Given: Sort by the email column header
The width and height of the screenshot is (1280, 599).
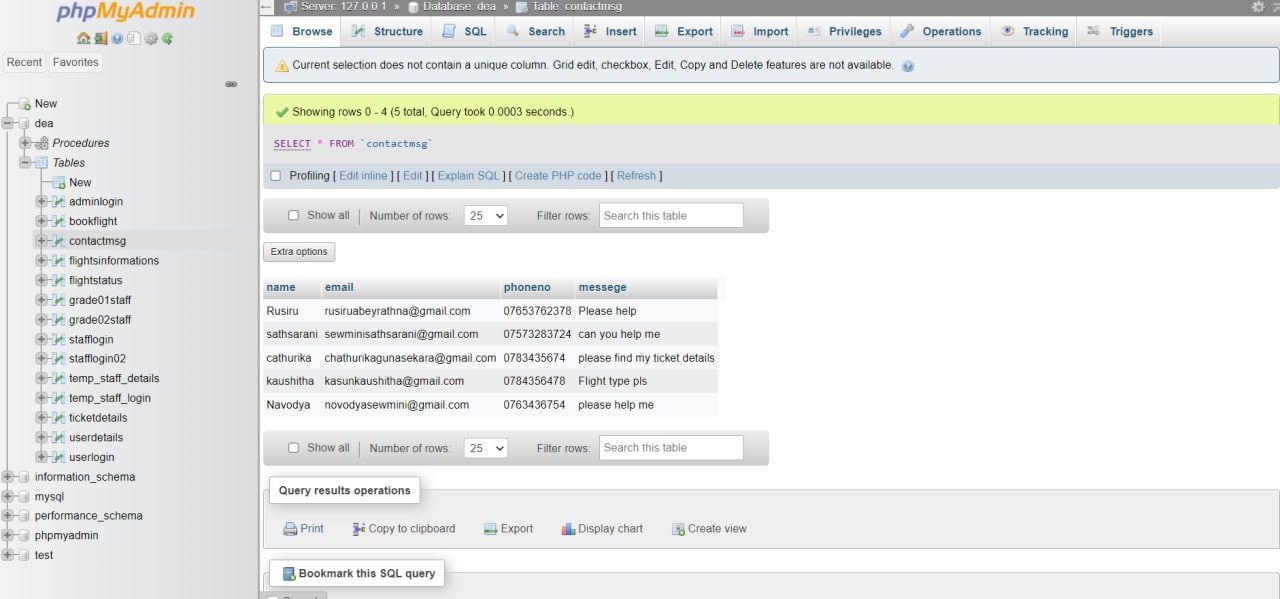Looking at the screenshot, I should point(339,287).
